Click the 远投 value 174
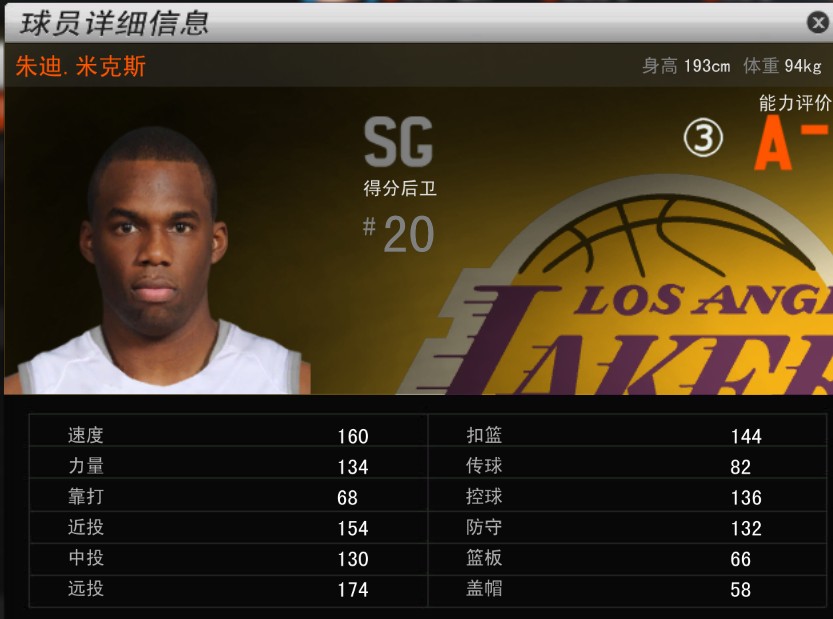 tap(353, 590)
